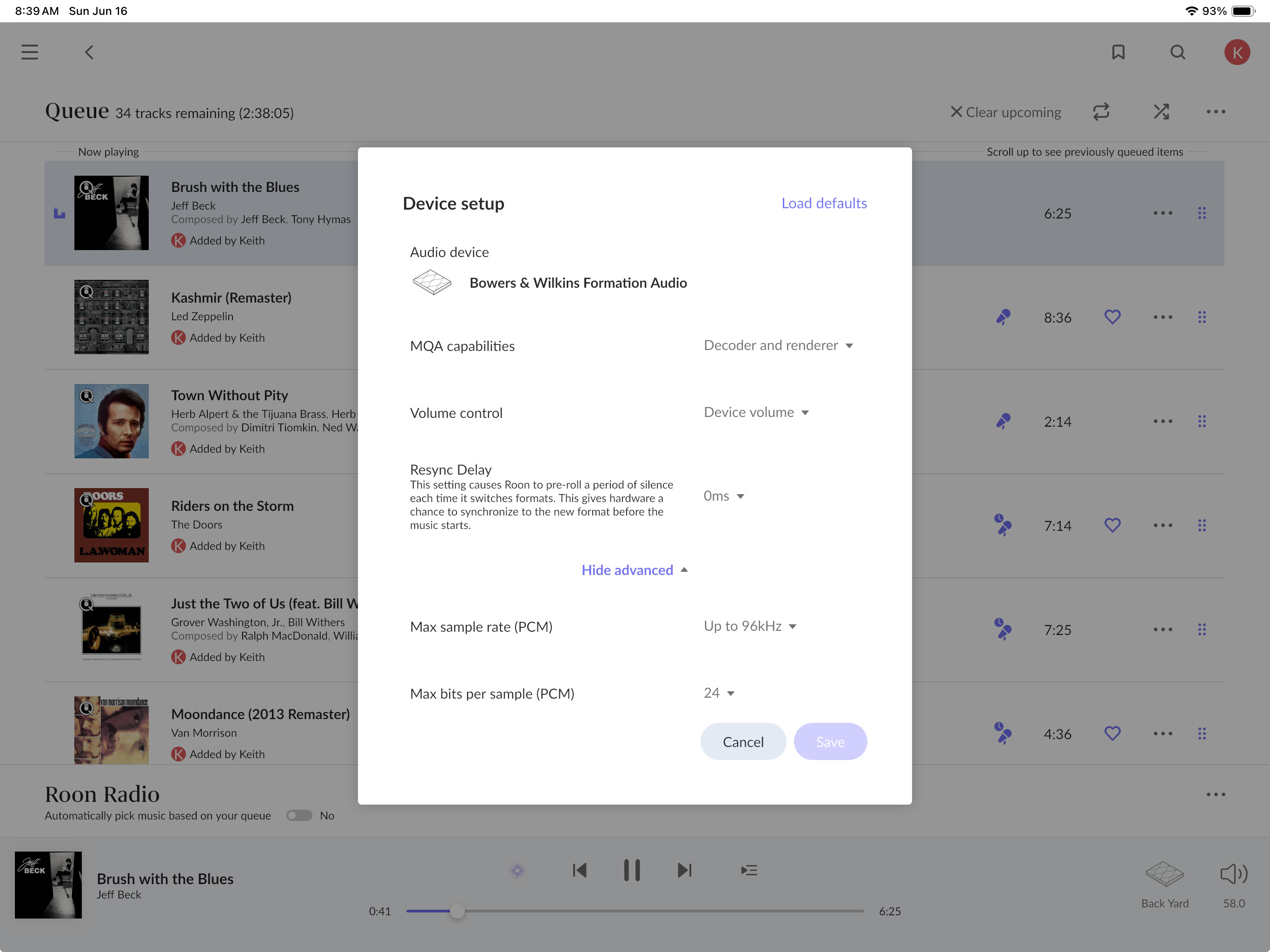
Task: Click the drag handle on Riders on the Storm
Action: coord(1202,525)
